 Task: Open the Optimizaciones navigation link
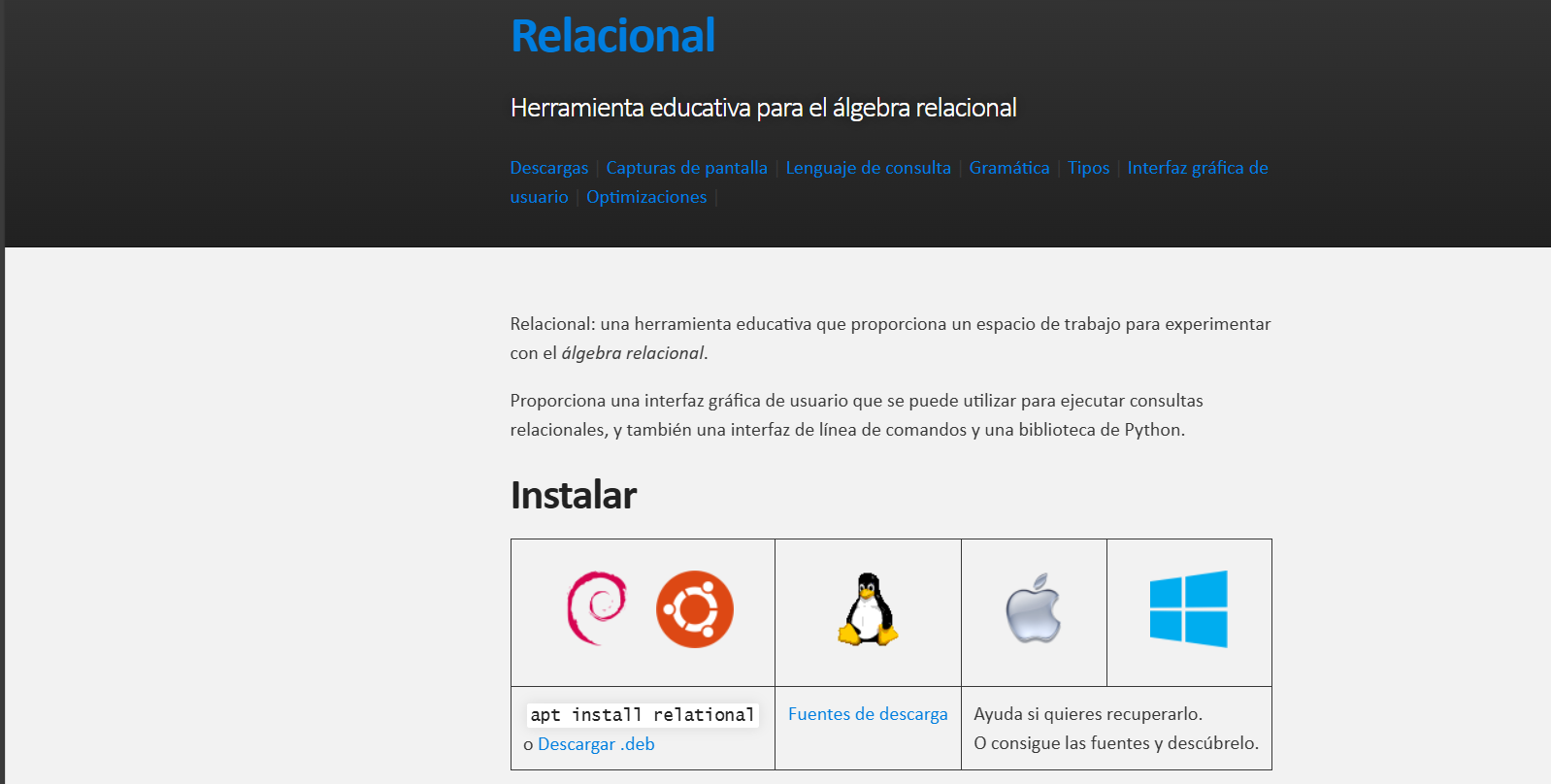pyautogui.click(x=646, y=197)
